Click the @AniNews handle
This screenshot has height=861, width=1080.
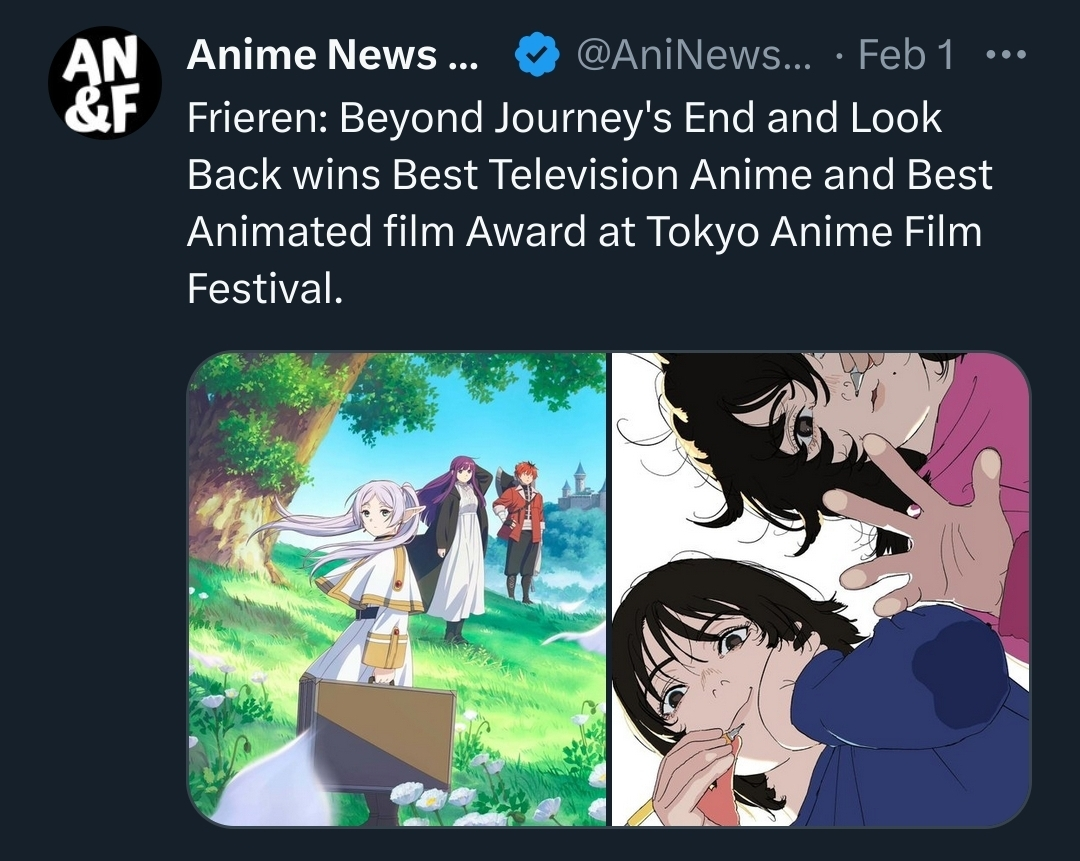click(x=694, y=54)
